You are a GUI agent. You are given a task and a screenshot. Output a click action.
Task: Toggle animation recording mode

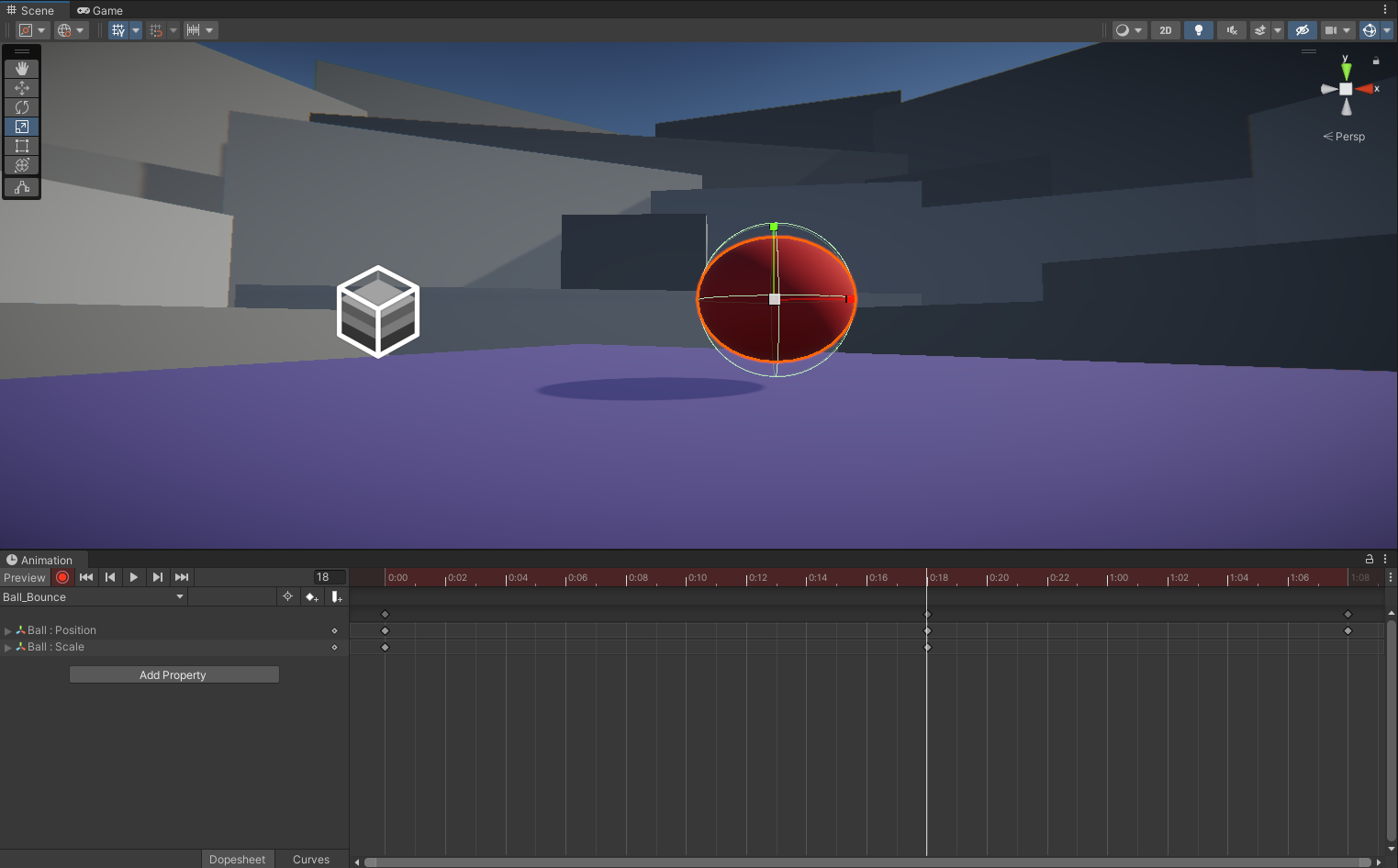click(x=62, y=577)
